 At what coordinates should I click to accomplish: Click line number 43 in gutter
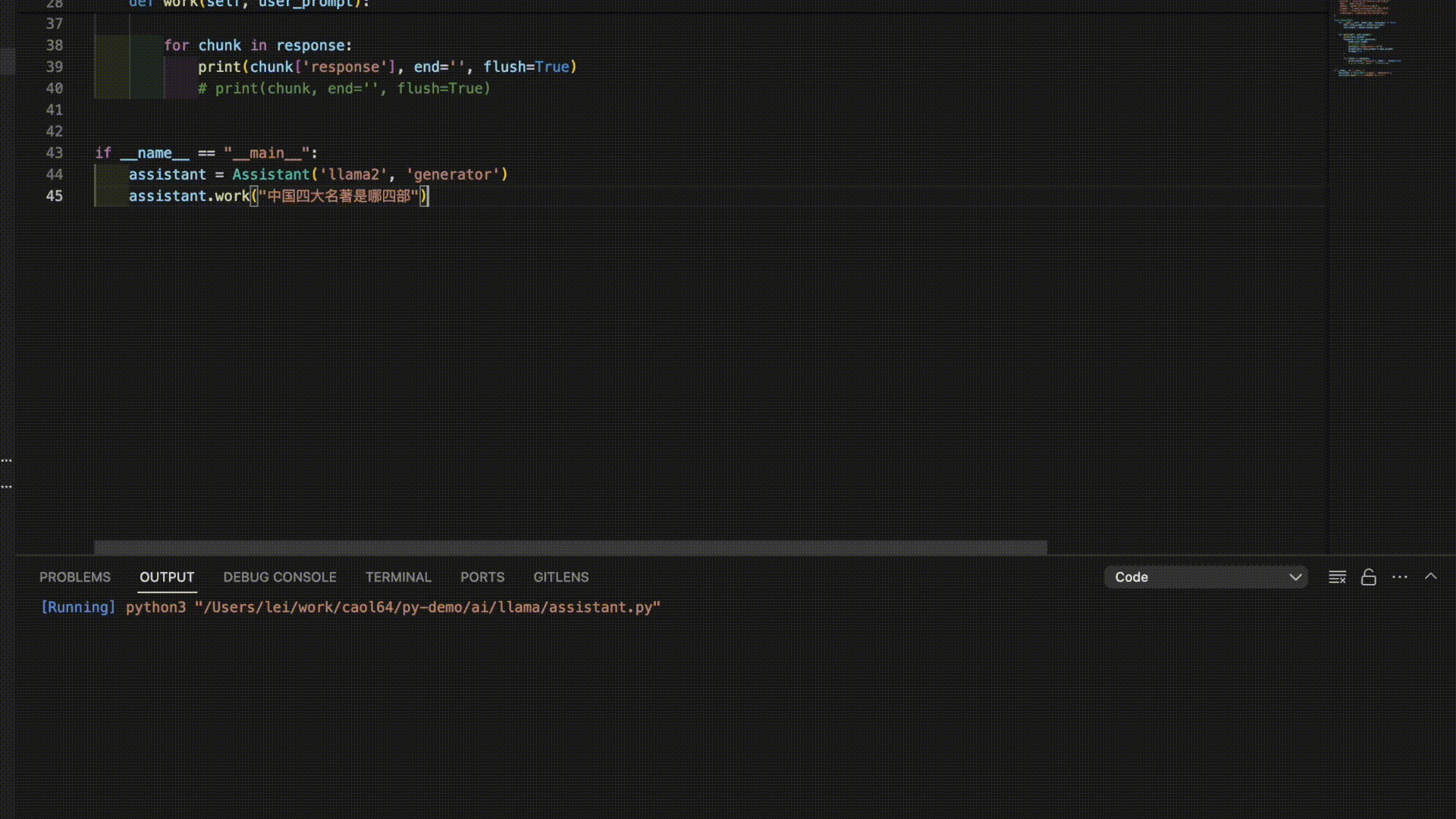[x=54, y=152]
